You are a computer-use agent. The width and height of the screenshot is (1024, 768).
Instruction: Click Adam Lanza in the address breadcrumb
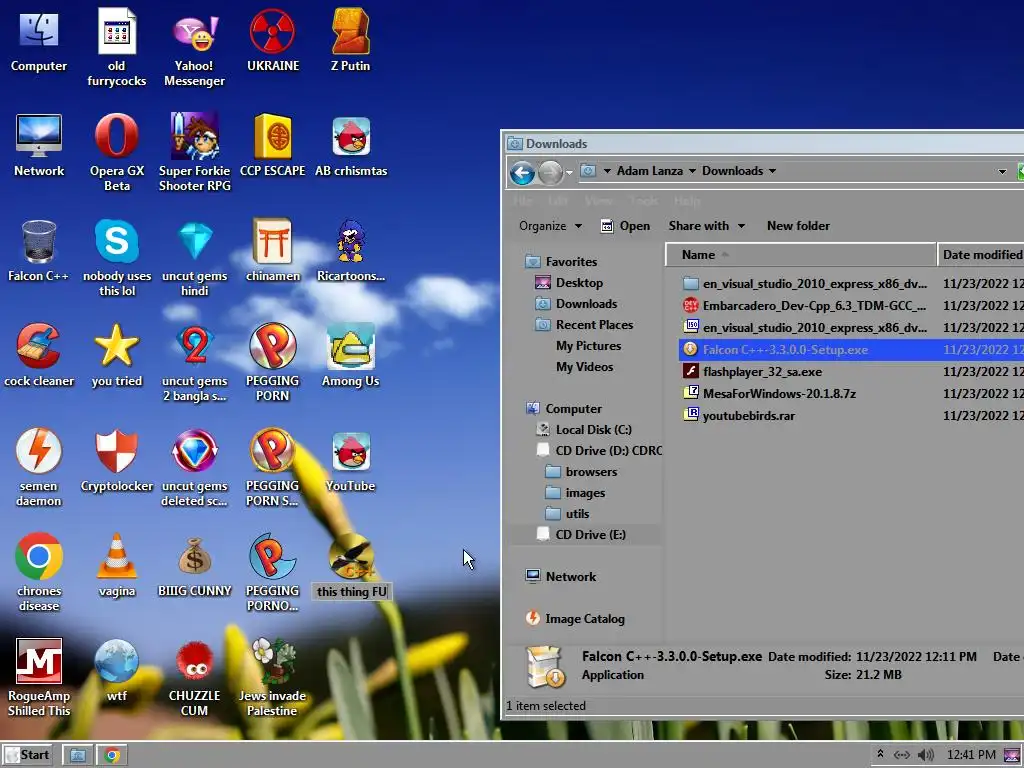(650, 171)
